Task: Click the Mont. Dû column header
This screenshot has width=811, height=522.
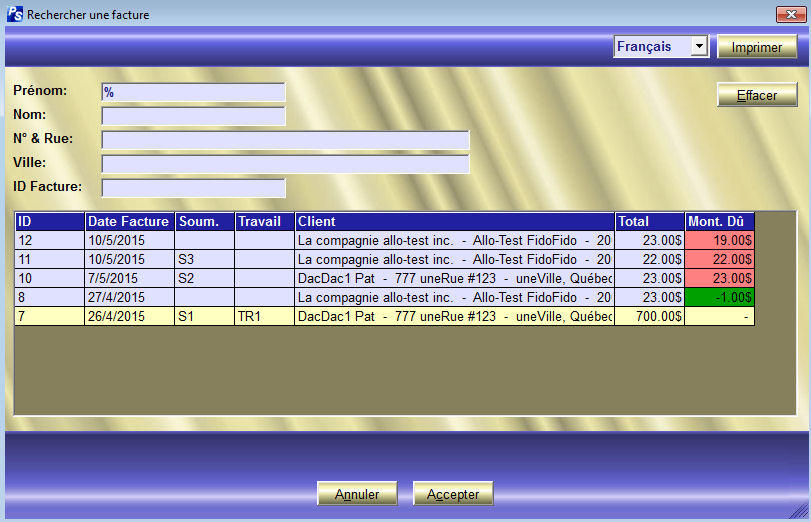Action: [x=719, y=221]
